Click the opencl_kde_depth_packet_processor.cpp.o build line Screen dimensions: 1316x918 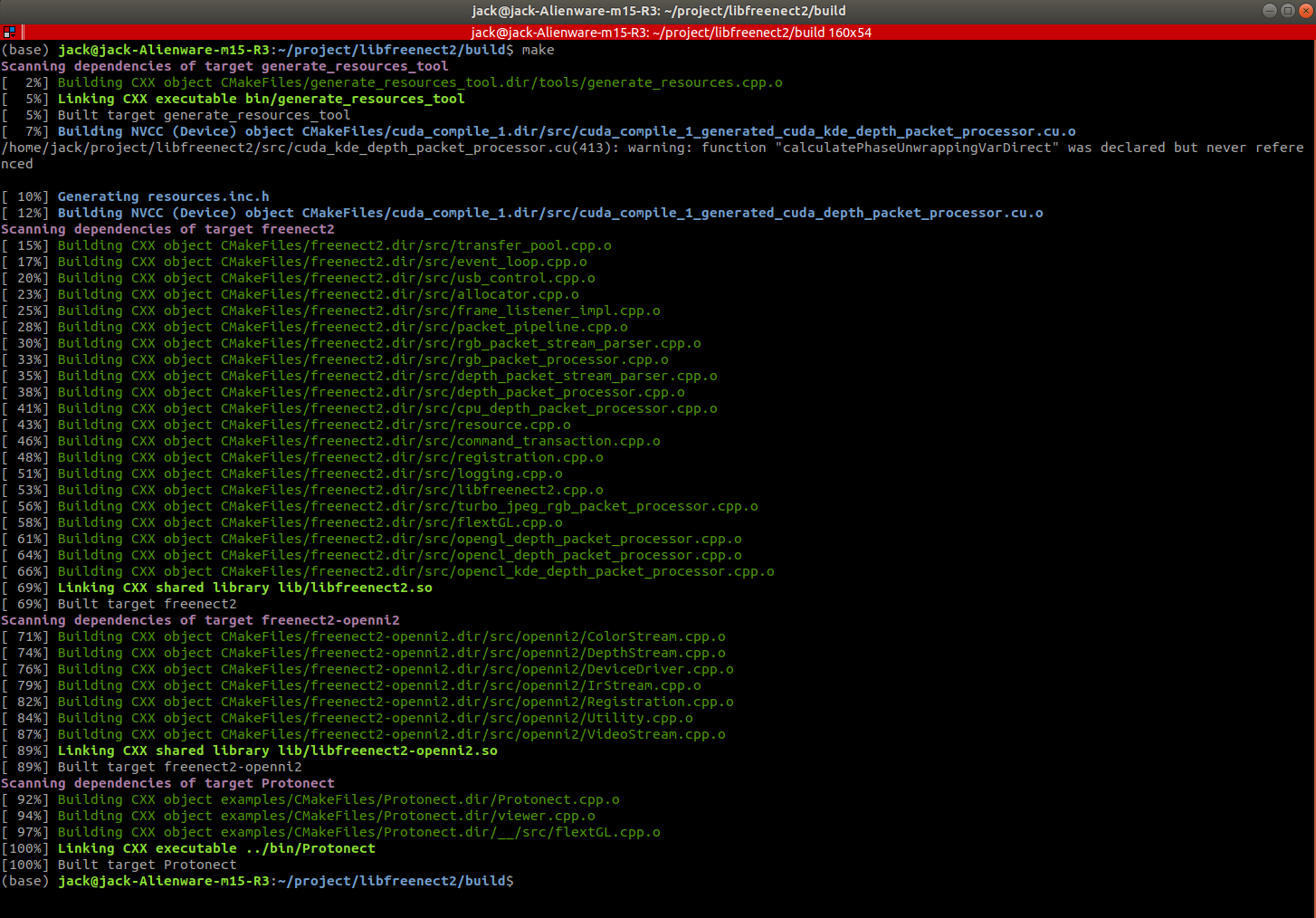(x=387, y=571)
